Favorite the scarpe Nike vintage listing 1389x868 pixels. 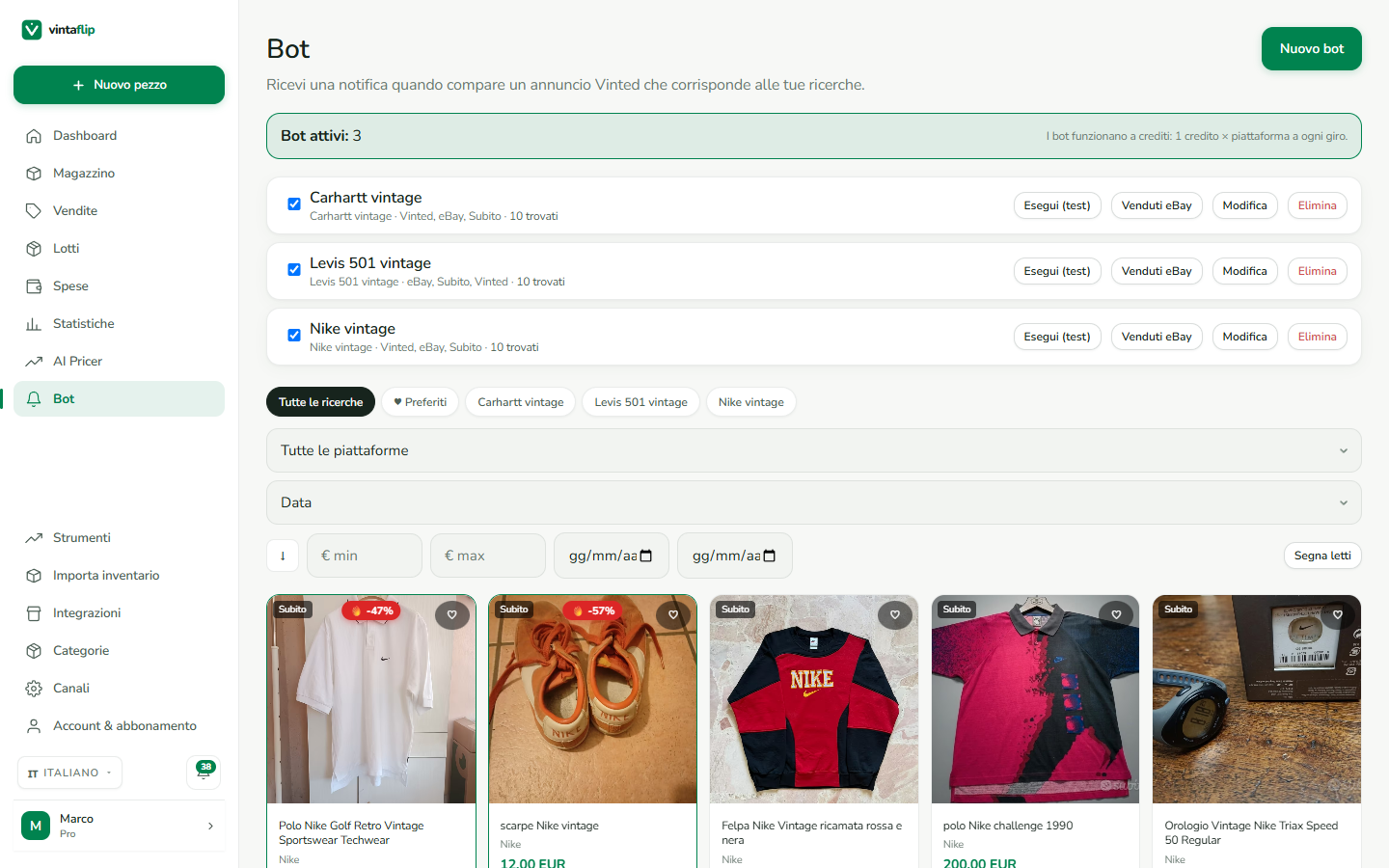click(673, 615)
